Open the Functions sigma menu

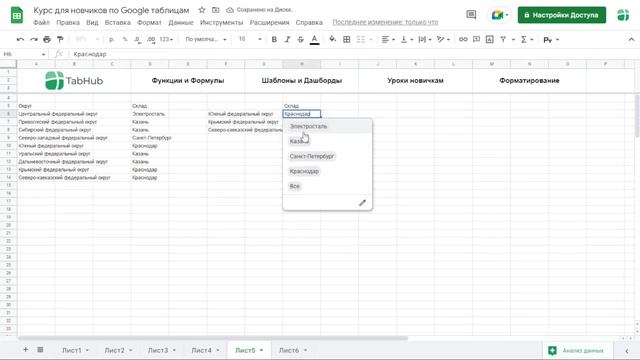tap(527, 40)
